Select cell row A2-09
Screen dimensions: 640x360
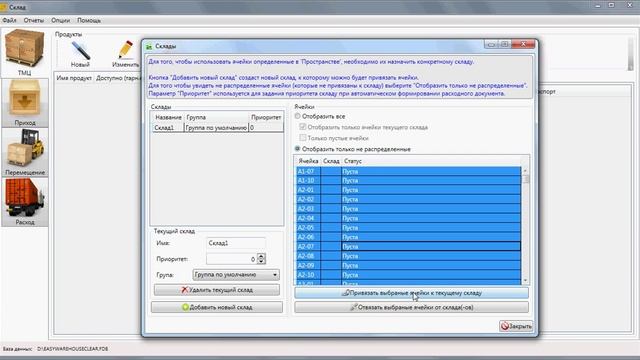[408, 265]
